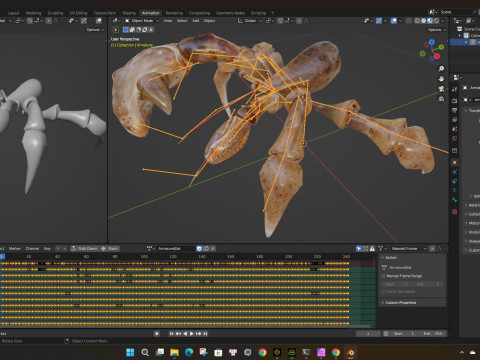Jump to the first frame
The height and width of the screenshot is (360, 480).
coord(171,333)
